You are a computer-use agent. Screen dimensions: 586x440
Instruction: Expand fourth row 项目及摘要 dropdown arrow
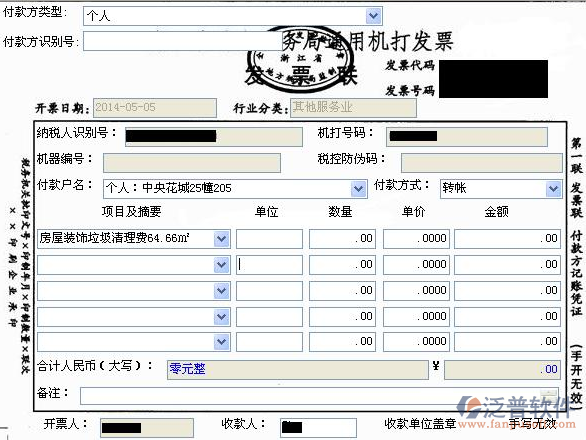(222, 317)
